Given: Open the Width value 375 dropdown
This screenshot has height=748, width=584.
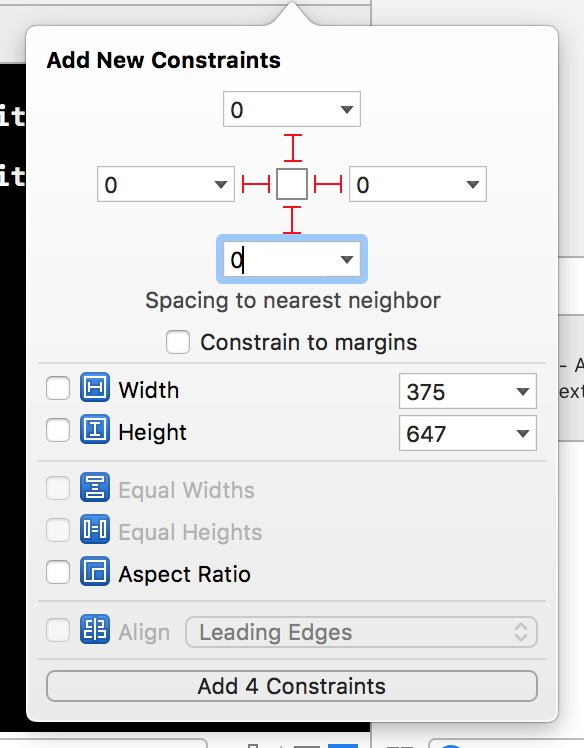Looking at the screenshot, I should pyautogui.click(x=523, y=392).
